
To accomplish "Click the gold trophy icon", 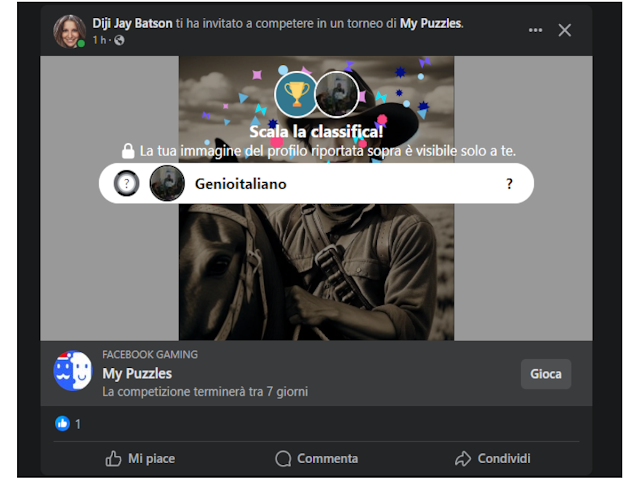I will tap(296, 94).
